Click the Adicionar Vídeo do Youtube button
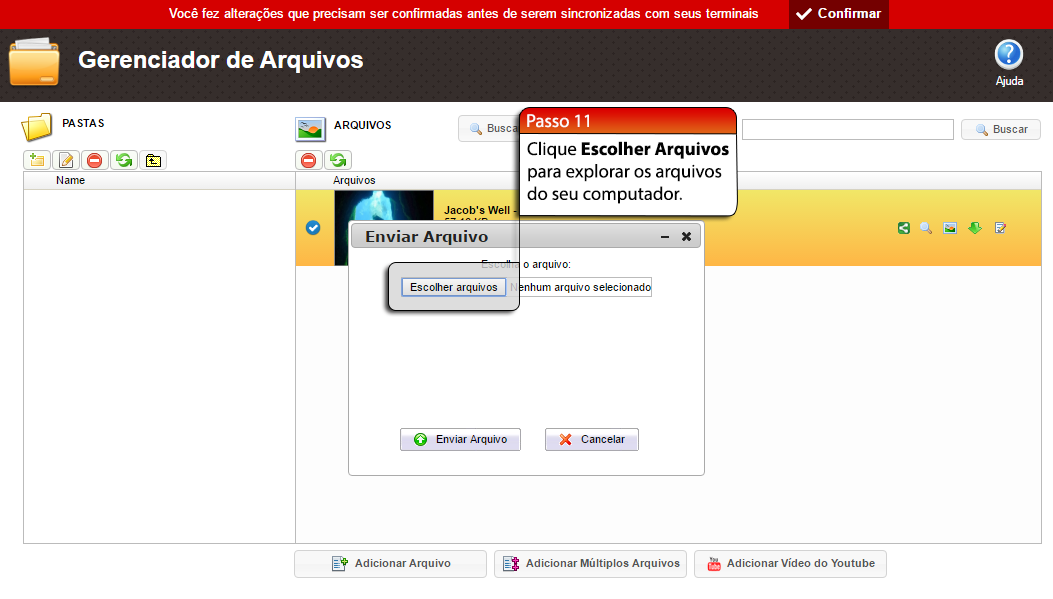1053x599 pixels. click(790, 564)
